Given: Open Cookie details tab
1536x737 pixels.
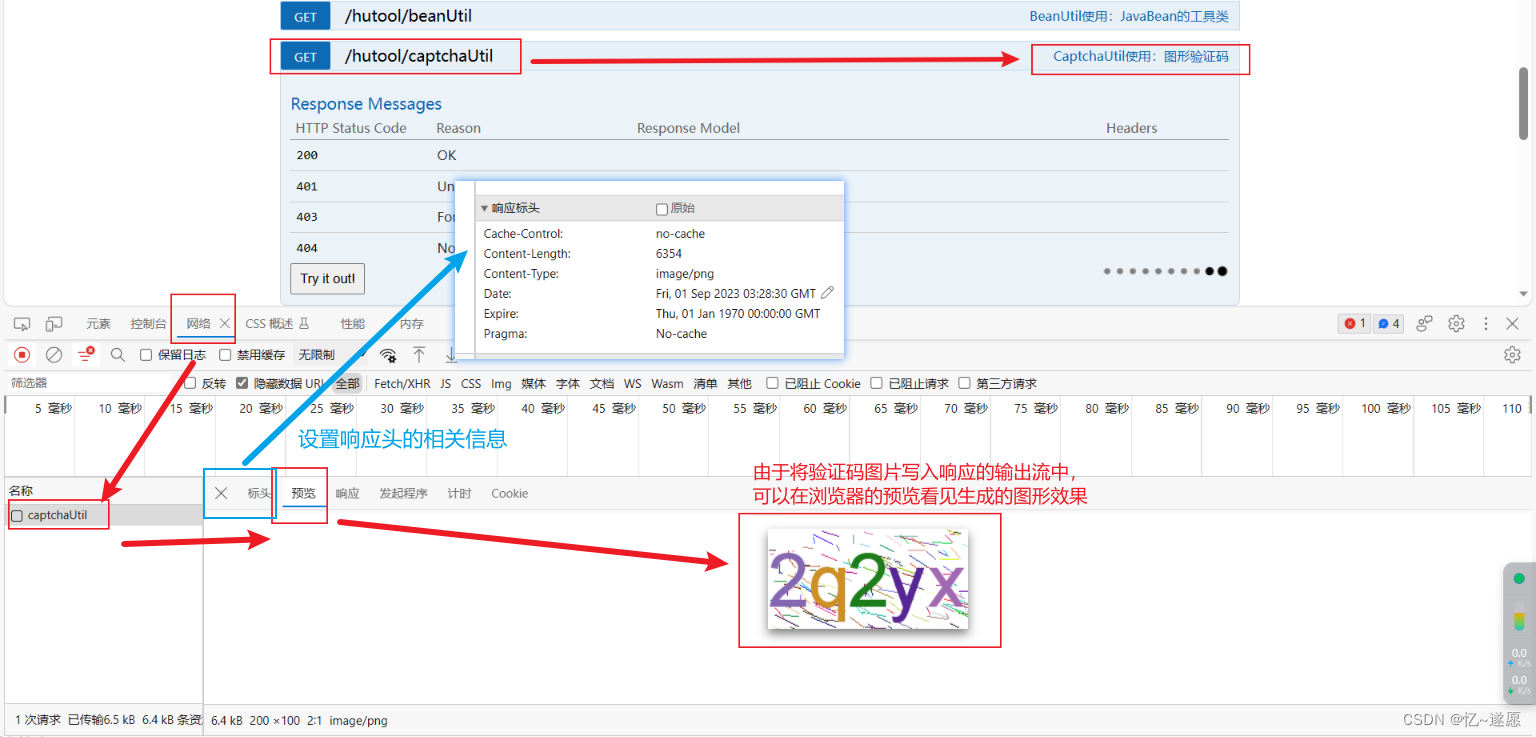Looking at the screenshot, I should [509, 493].
